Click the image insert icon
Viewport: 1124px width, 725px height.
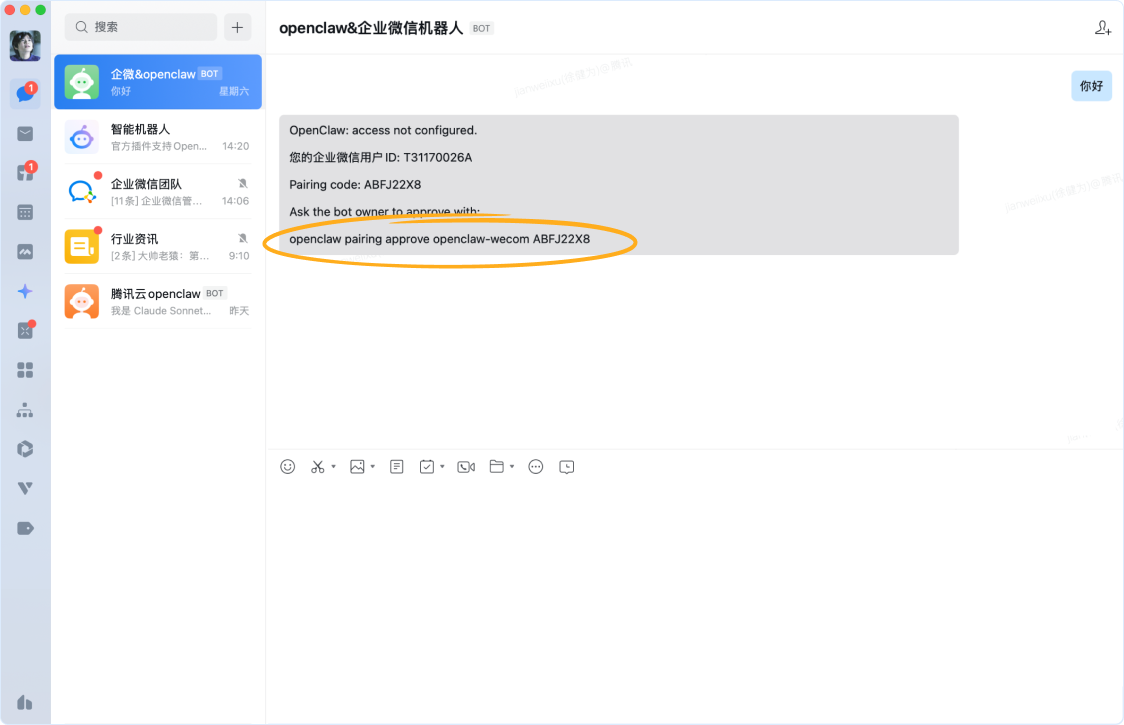point(357,467)
